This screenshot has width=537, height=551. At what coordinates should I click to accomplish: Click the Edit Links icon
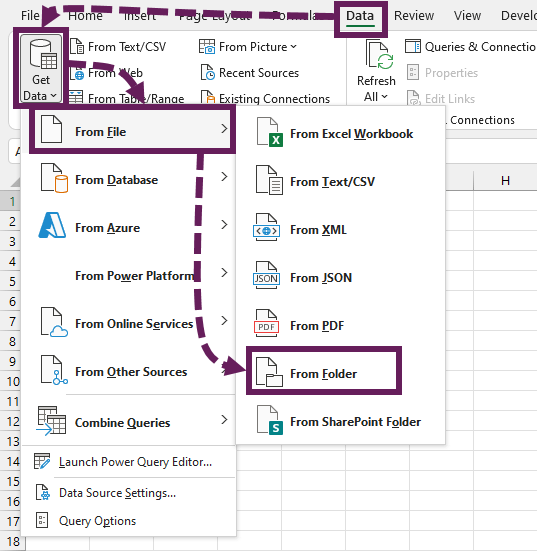click(413, 98)
